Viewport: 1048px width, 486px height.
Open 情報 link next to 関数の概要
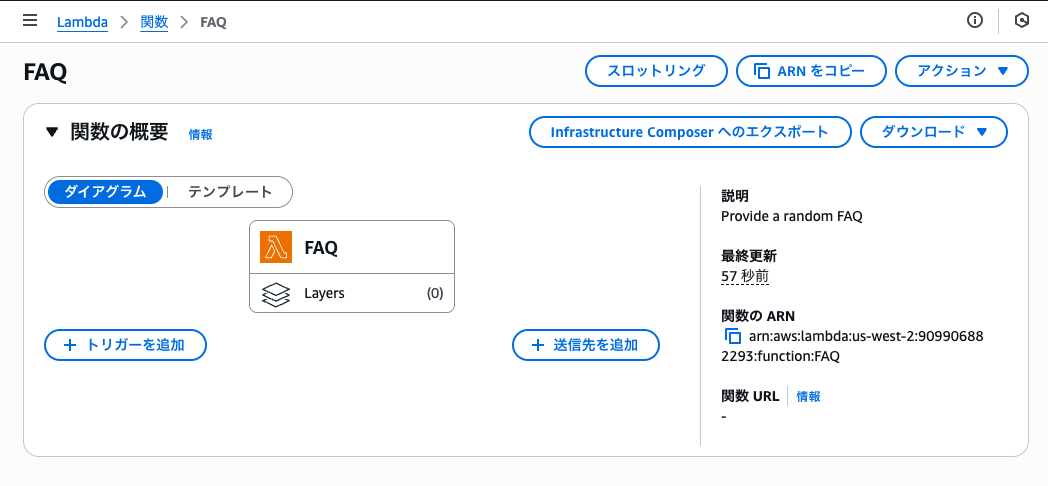200,134
